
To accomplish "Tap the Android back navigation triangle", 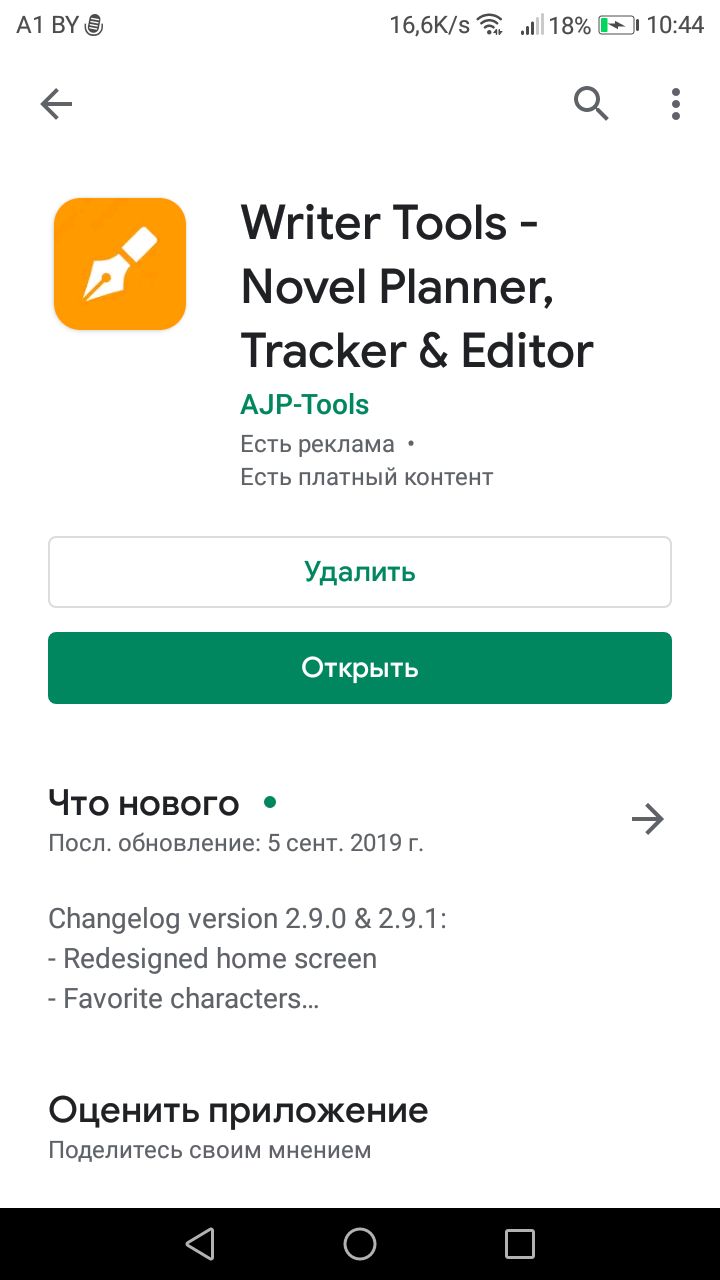I will (x=200, y=1244).
